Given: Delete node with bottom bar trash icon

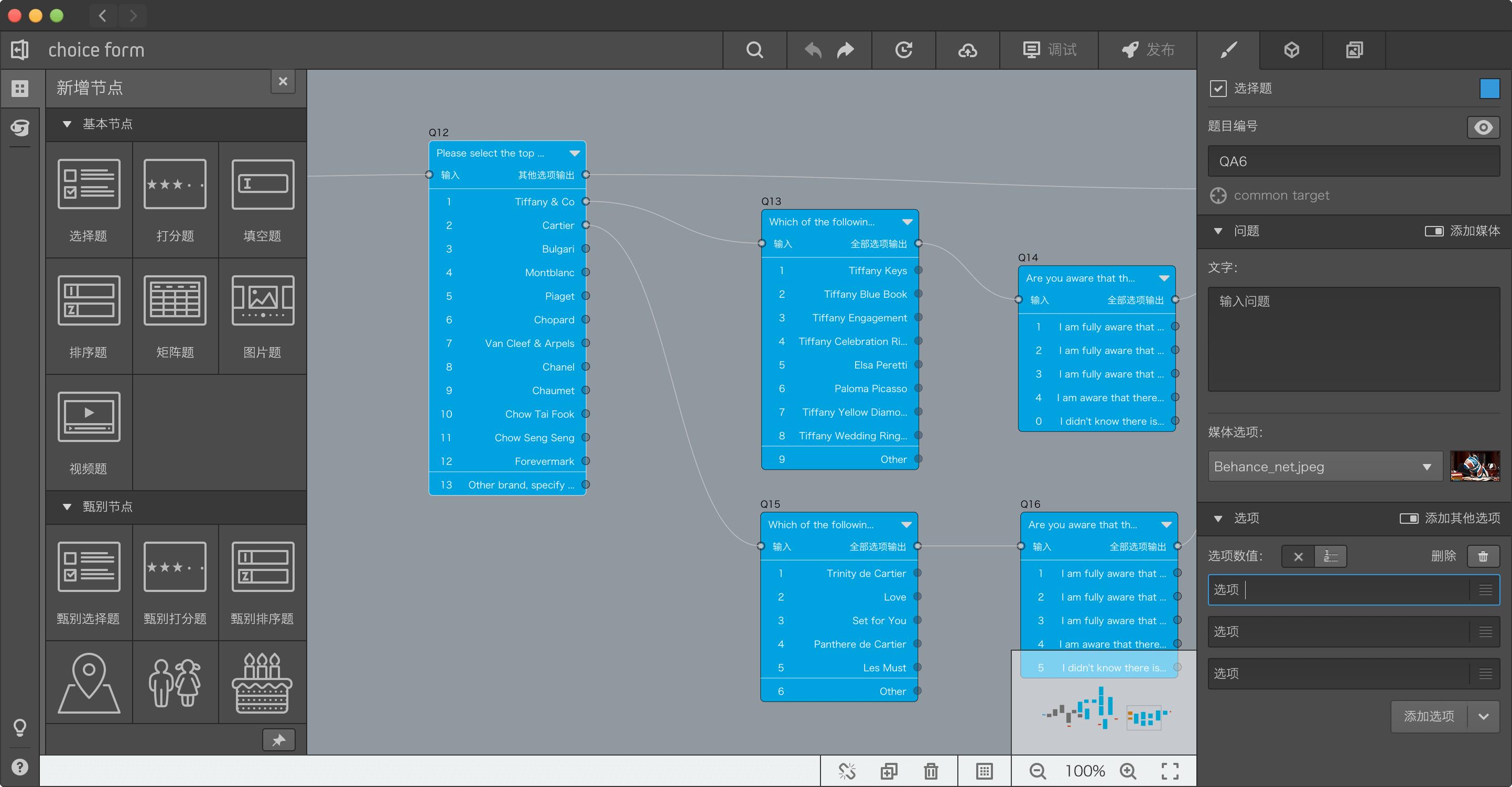Looking at the screenshot, I should point(931,771).
